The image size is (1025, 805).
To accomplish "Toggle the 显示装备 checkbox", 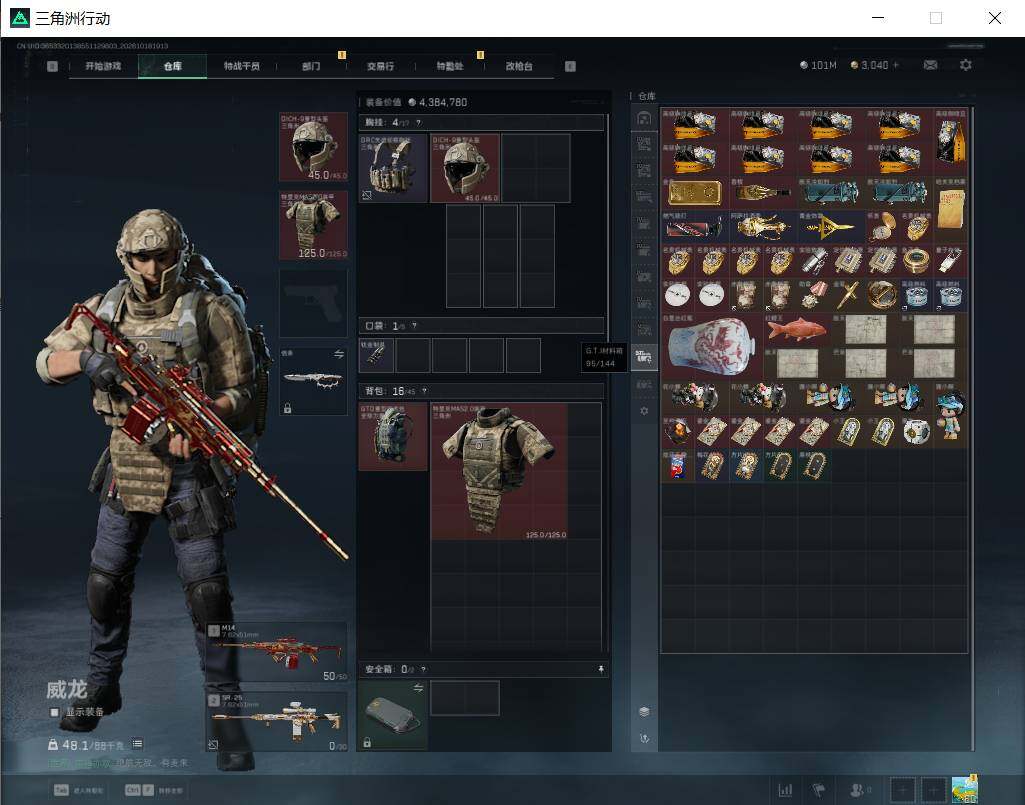I will (54, 712).
